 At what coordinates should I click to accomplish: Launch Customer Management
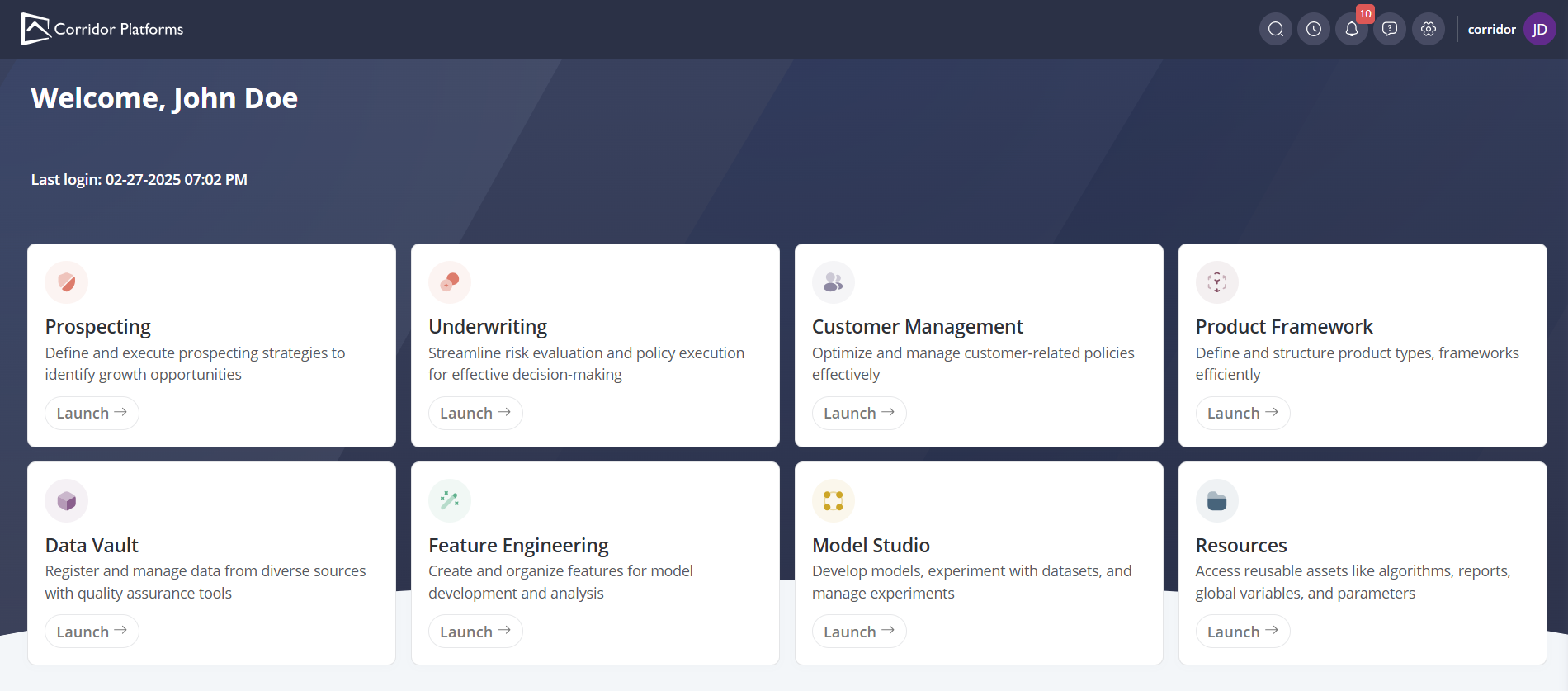point(859,413)
